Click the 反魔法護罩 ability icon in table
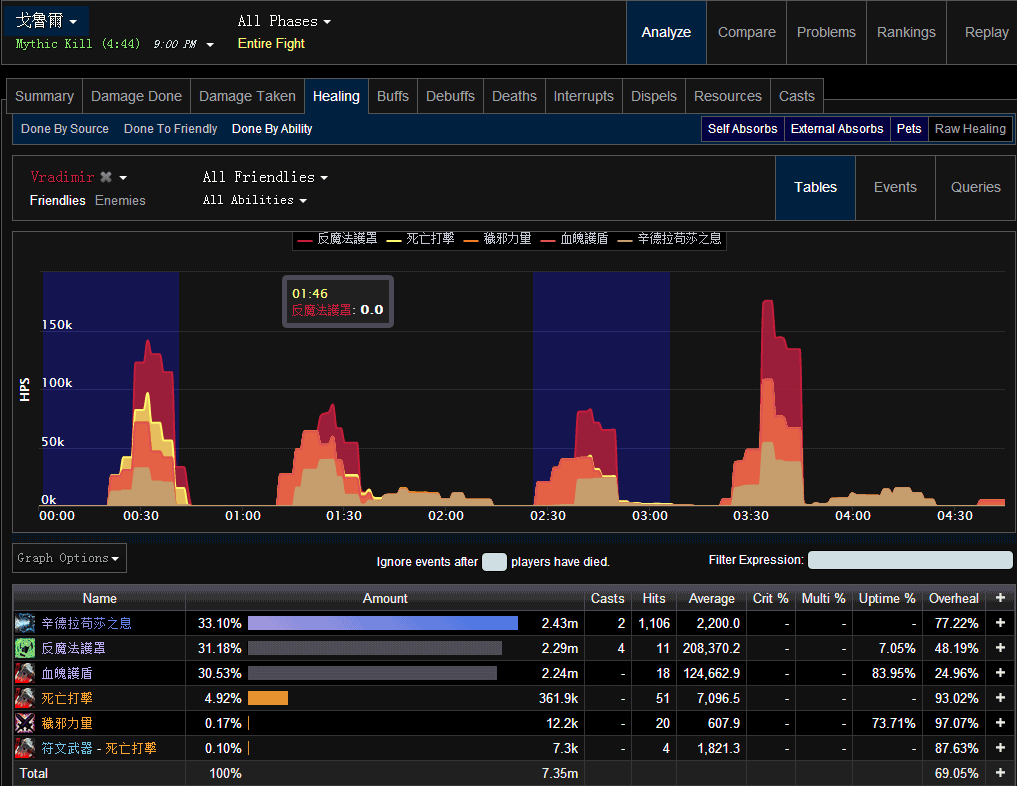Image resolution: width=1017 pixels, height=786 pixels. pyautogui.click(x=25, y=648)
